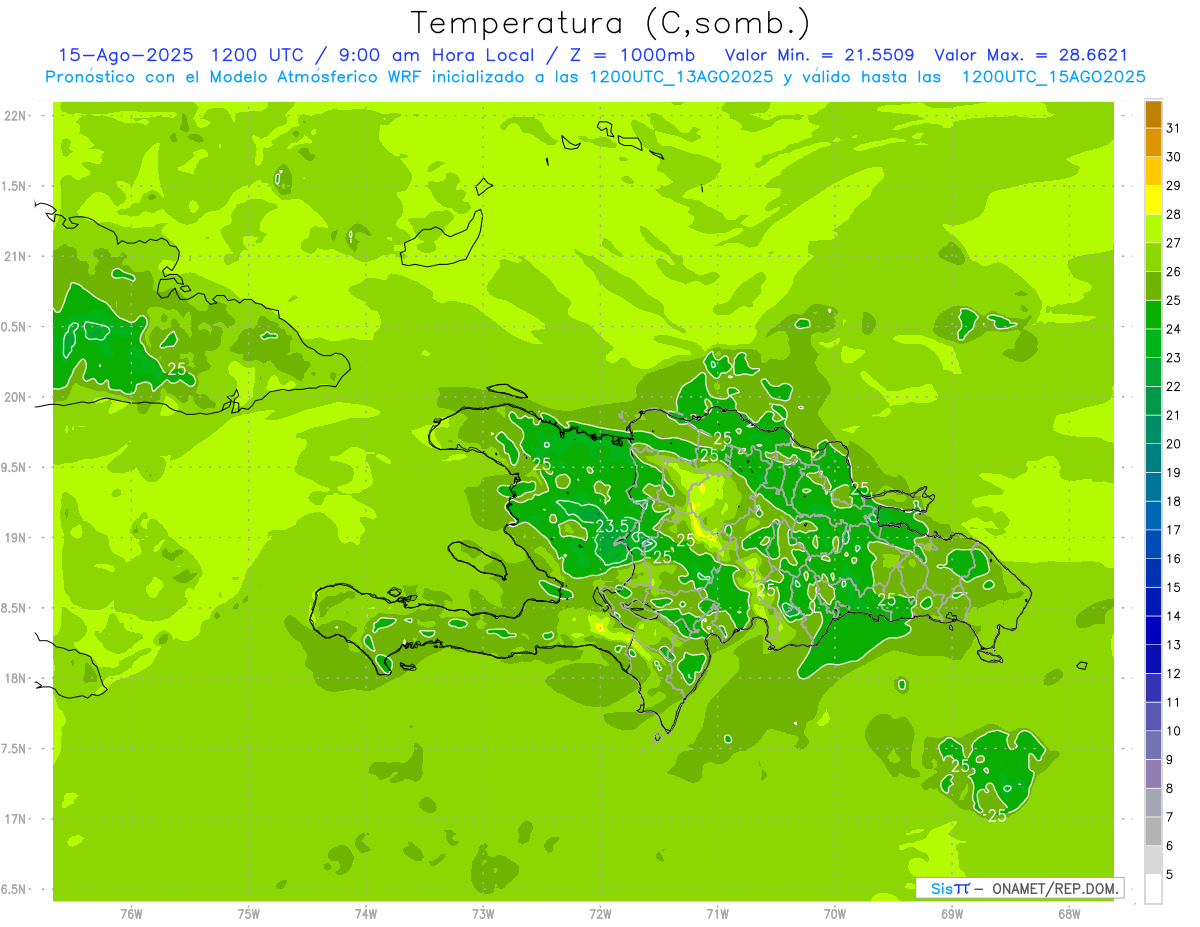1200x927 pixels.
Task: Click colorbar value label "28"
Action: pos(1174,215)
